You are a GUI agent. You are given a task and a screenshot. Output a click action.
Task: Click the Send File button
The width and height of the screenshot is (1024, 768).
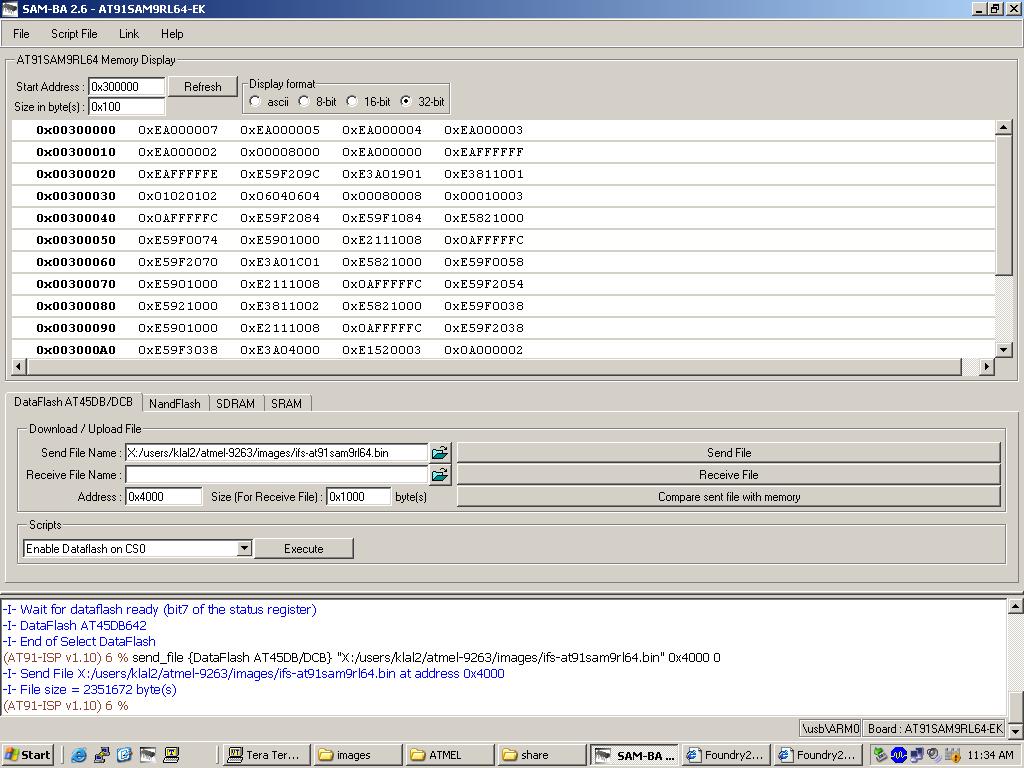click(728, 453)
